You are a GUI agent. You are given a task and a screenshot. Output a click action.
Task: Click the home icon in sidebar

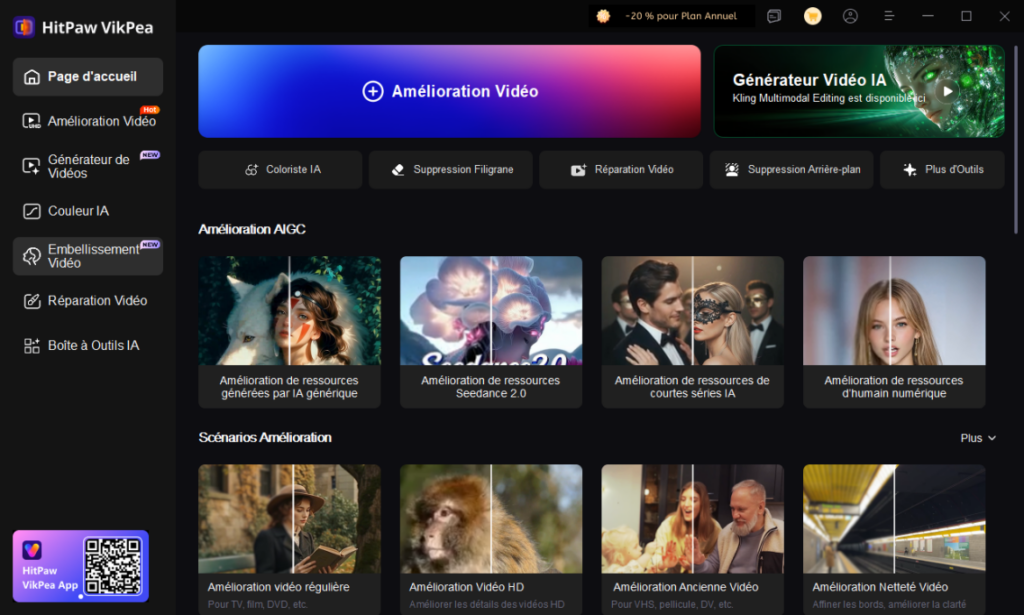coord(31,77)
